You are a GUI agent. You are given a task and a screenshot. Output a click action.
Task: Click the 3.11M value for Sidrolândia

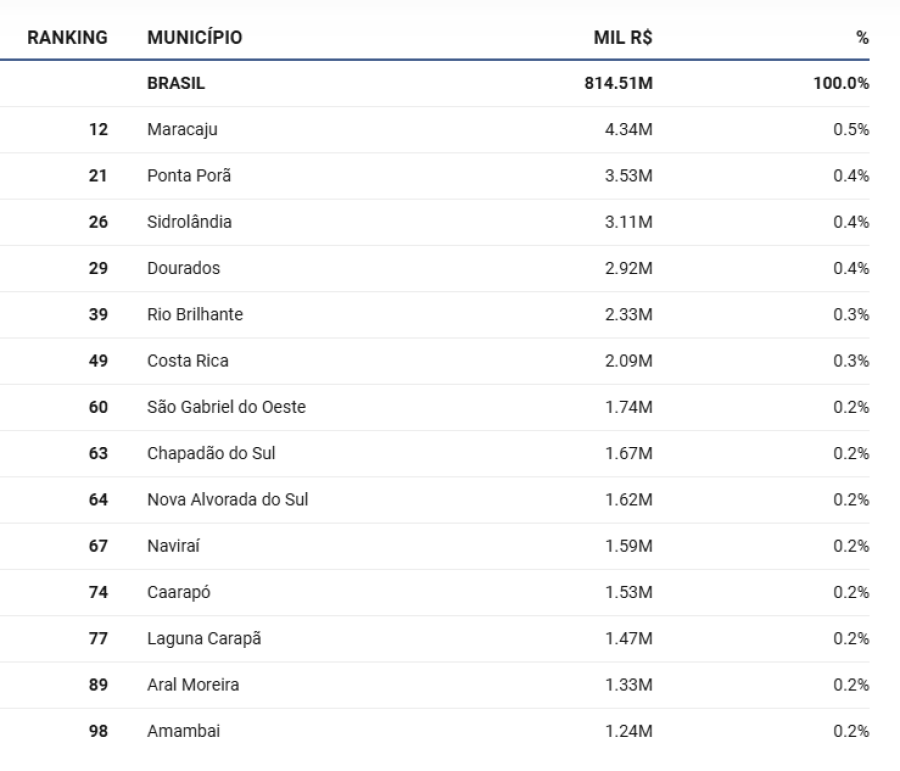coord(629,222)
